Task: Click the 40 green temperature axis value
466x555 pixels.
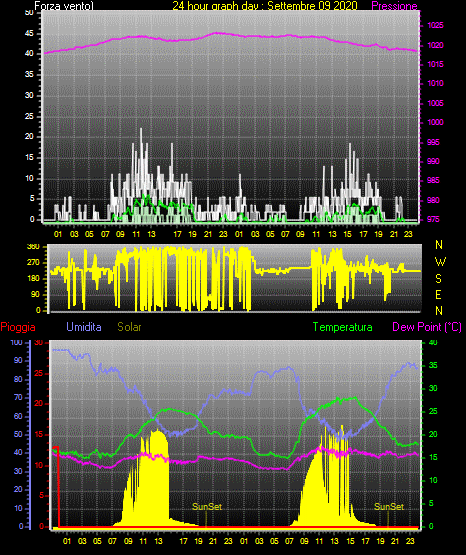Action: (433, 343)
